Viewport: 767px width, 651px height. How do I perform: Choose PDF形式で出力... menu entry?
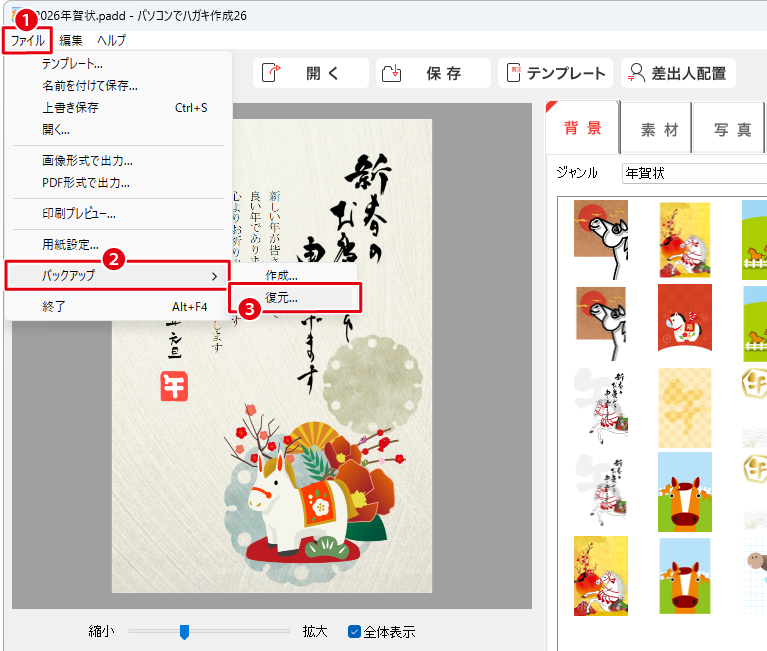coord(86,182)
